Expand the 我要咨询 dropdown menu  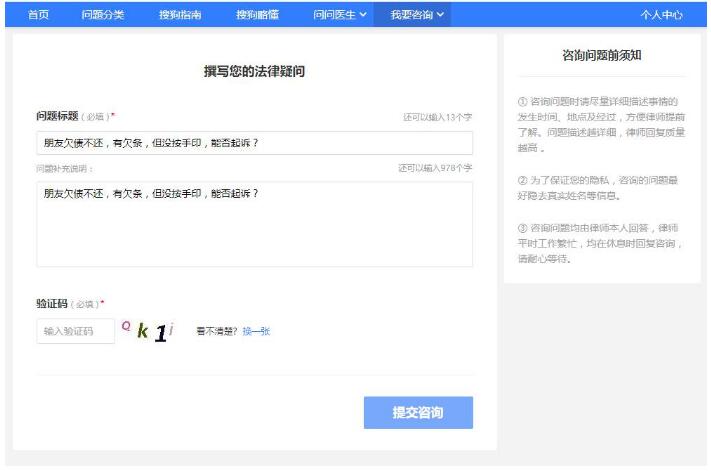point(416,15)
